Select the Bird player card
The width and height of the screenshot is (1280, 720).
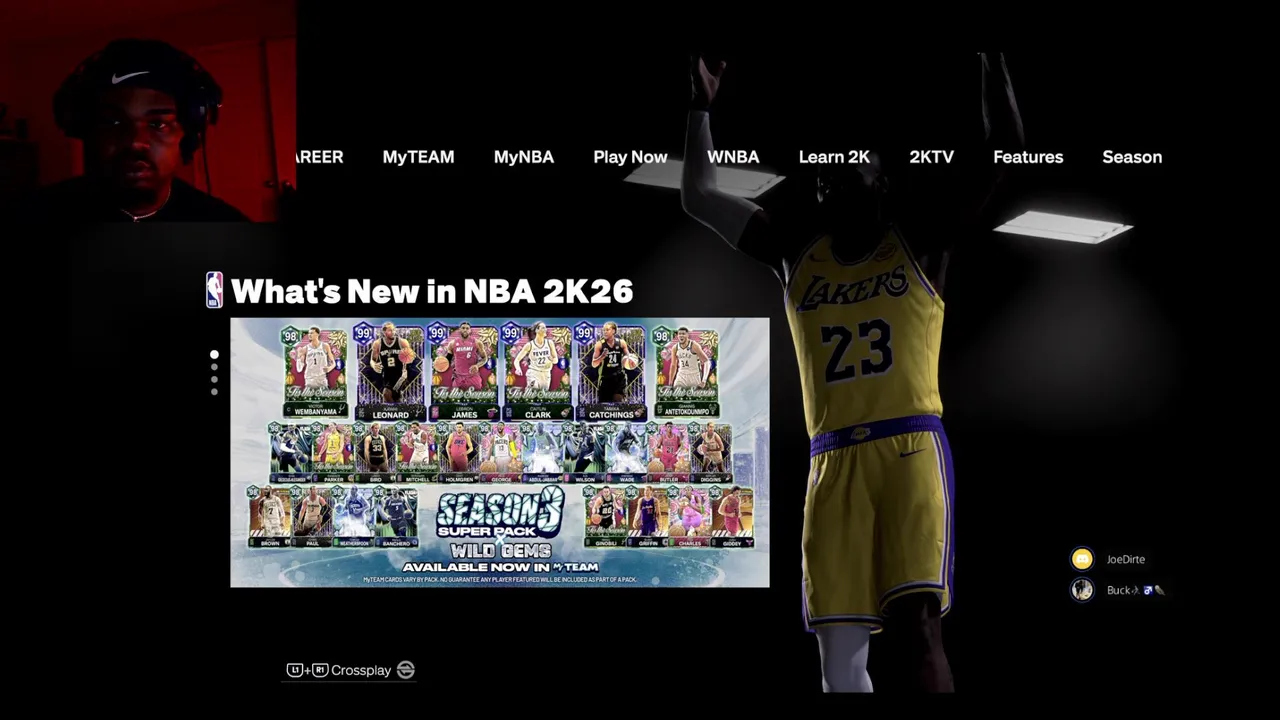(x=375, y=453)
